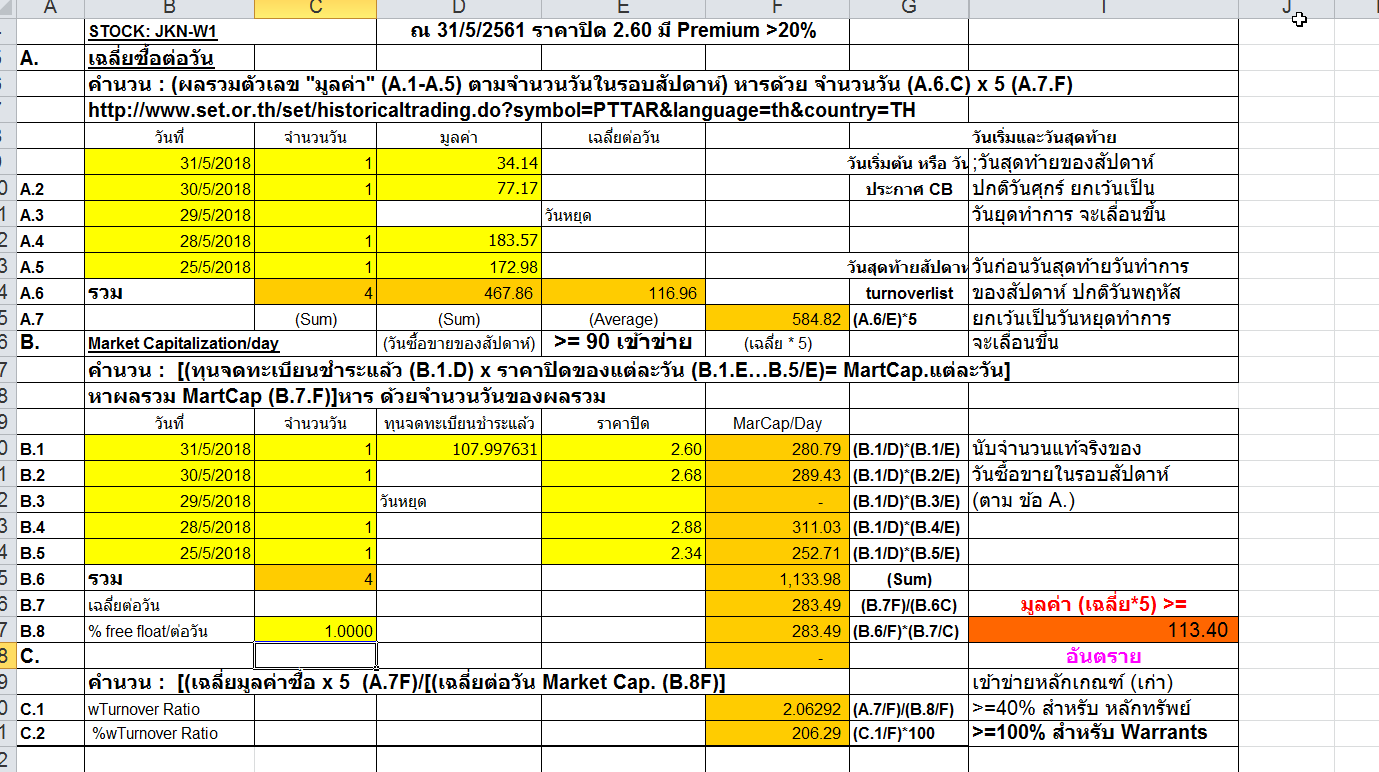Click the average value 116.96

coord(623,292)
